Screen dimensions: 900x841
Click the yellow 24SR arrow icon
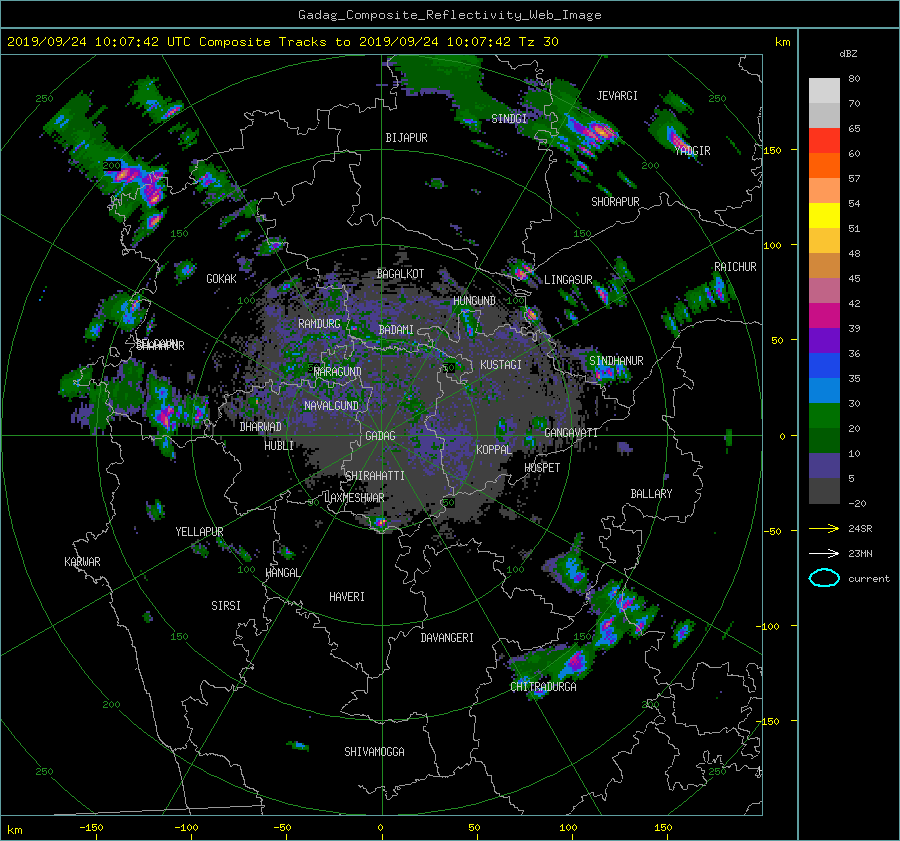coord(824,528)
